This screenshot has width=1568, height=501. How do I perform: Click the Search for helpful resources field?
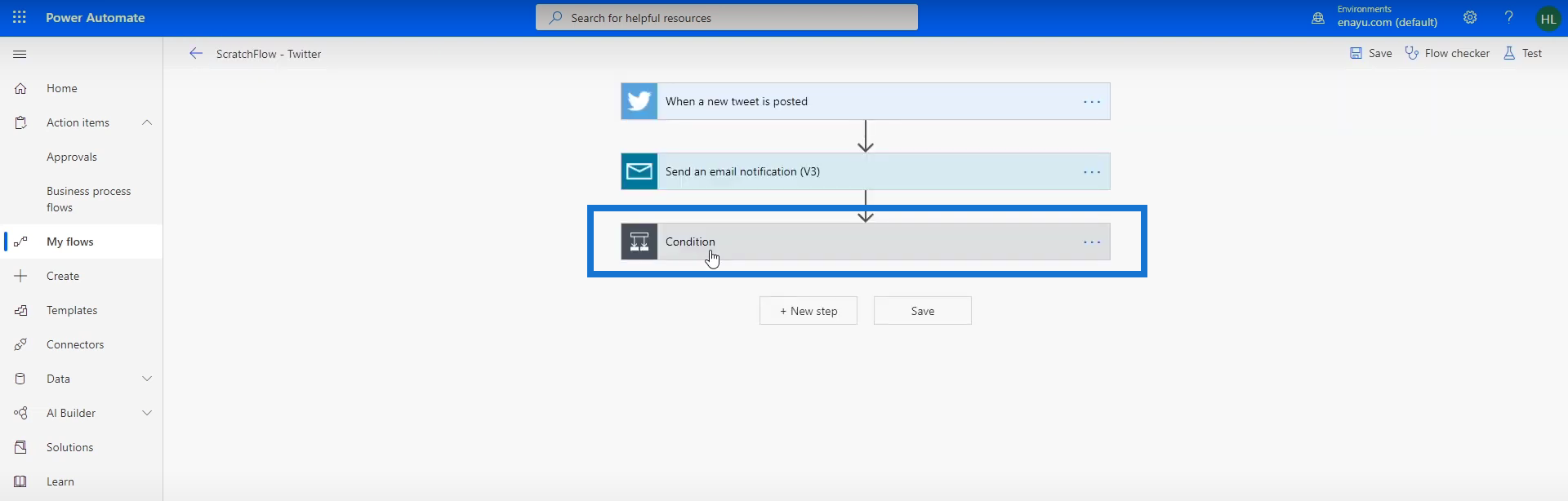tap(727, 17)
